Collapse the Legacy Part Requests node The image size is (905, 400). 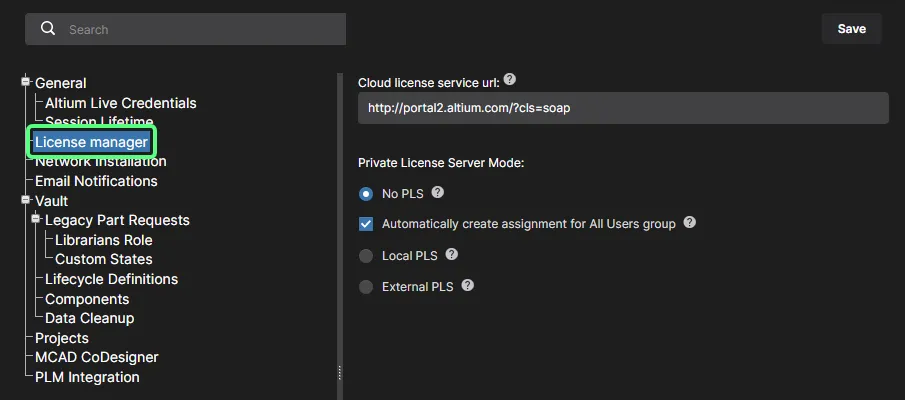point(36,219)
